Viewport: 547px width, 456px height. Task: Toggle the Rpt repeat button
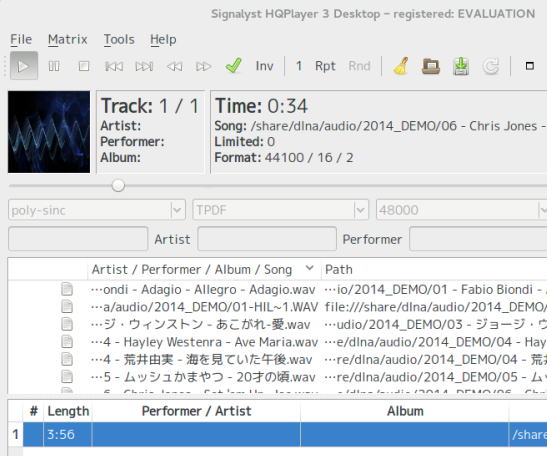pos(325,66)
